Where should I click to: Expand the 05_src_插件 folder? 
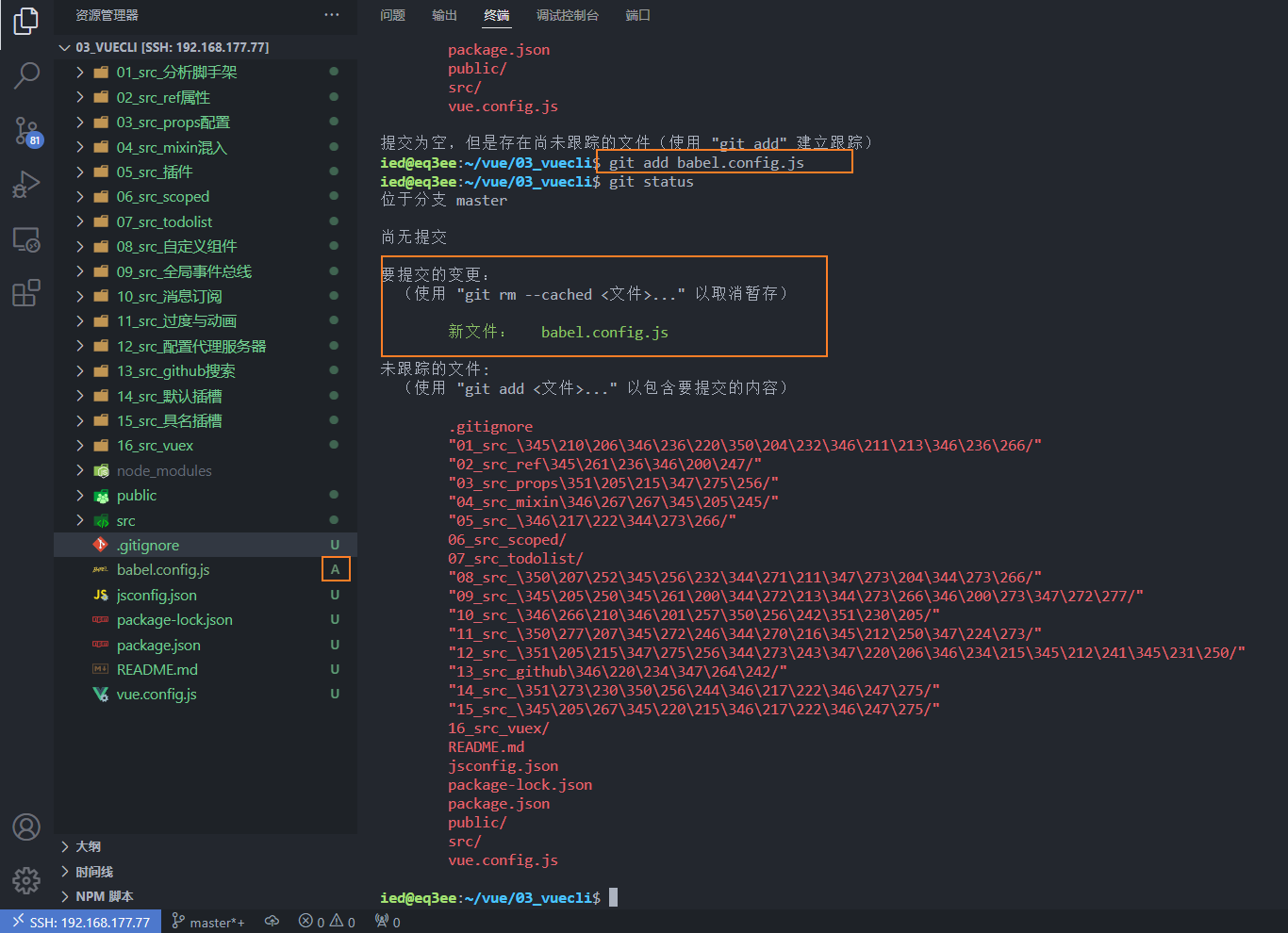(206, 172)
